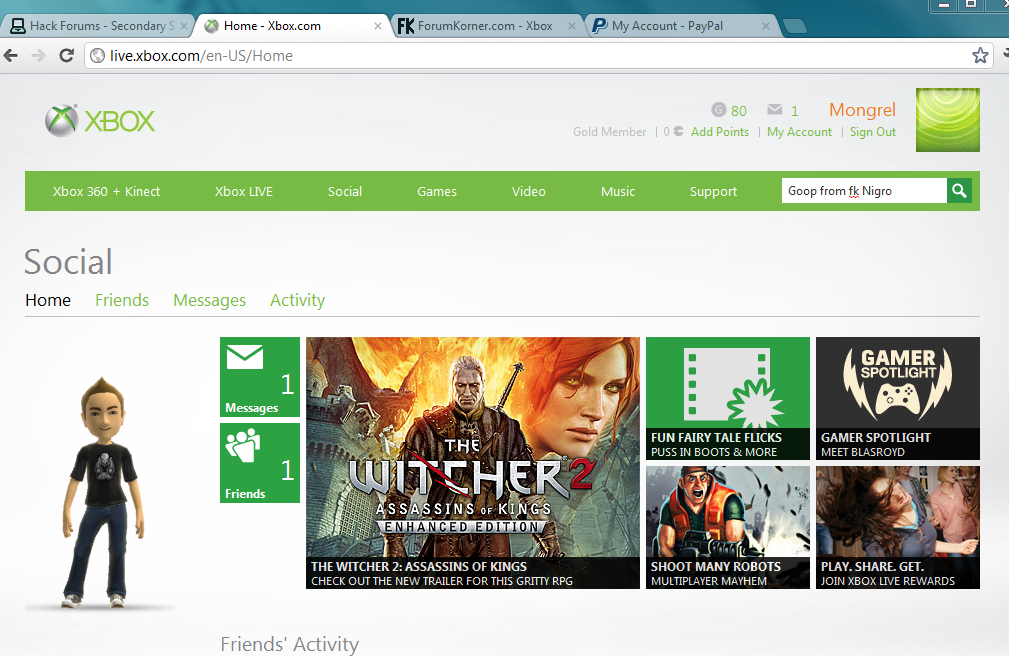Image resolution: width=1009 pixels, height=656 pixels.
Task: Click the Sign Out link
Action: tap(873, 132)
